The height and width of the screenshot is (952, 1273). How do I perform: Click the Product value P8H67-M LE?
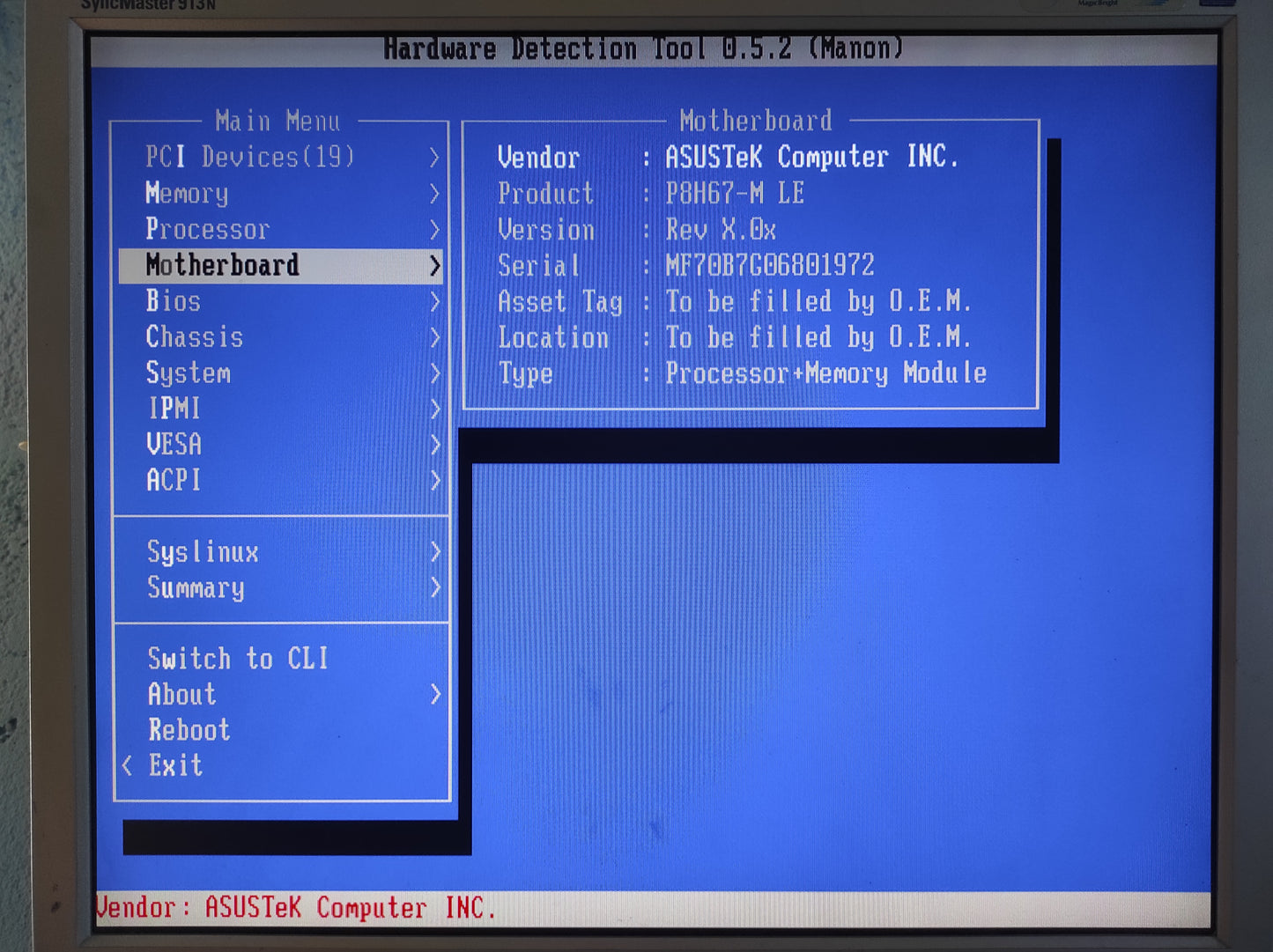pos(734,194)
